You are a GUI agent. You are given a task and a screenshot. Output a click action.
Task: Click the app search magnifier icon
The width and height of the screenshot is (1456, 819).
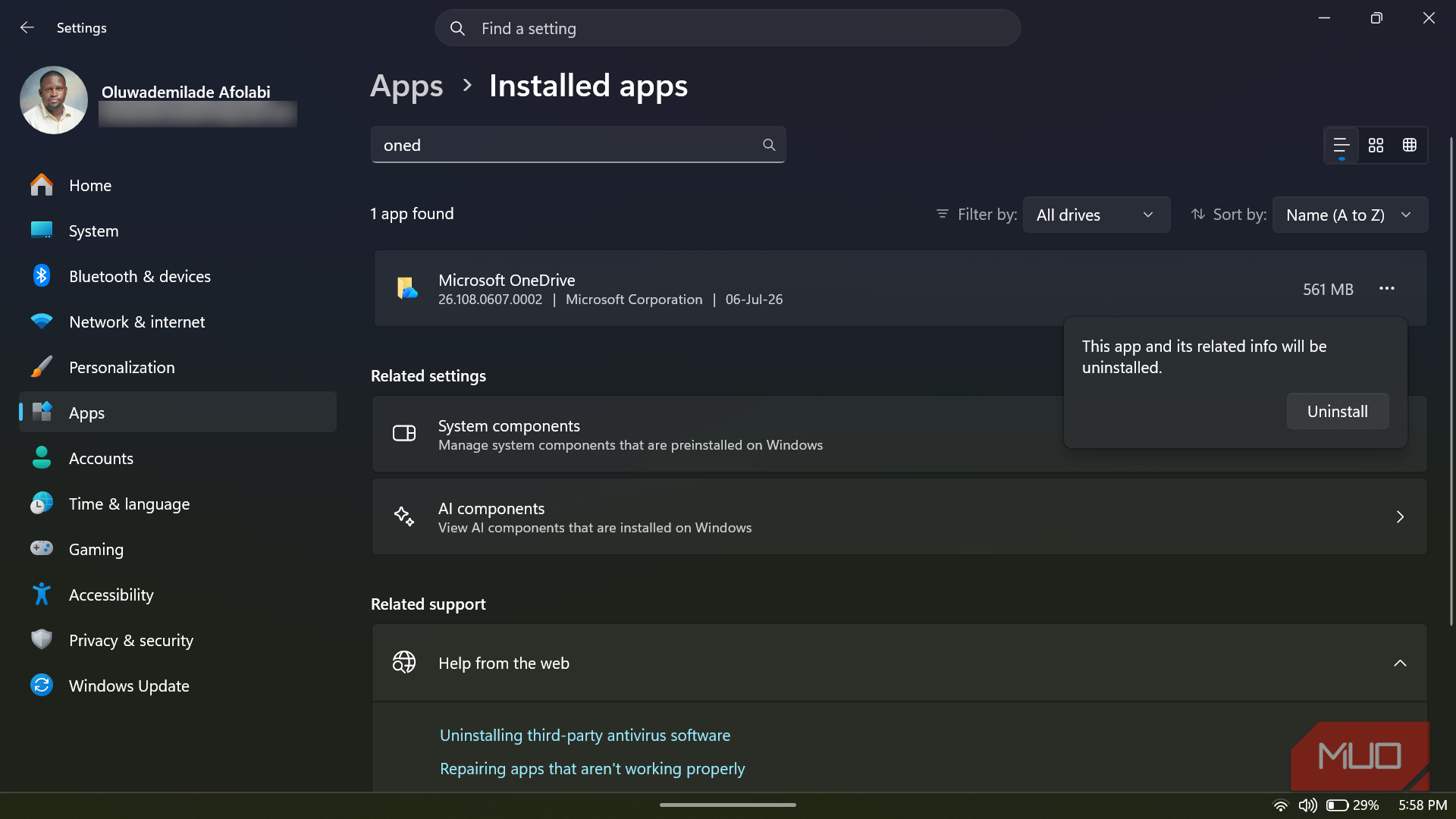point(769,145)
